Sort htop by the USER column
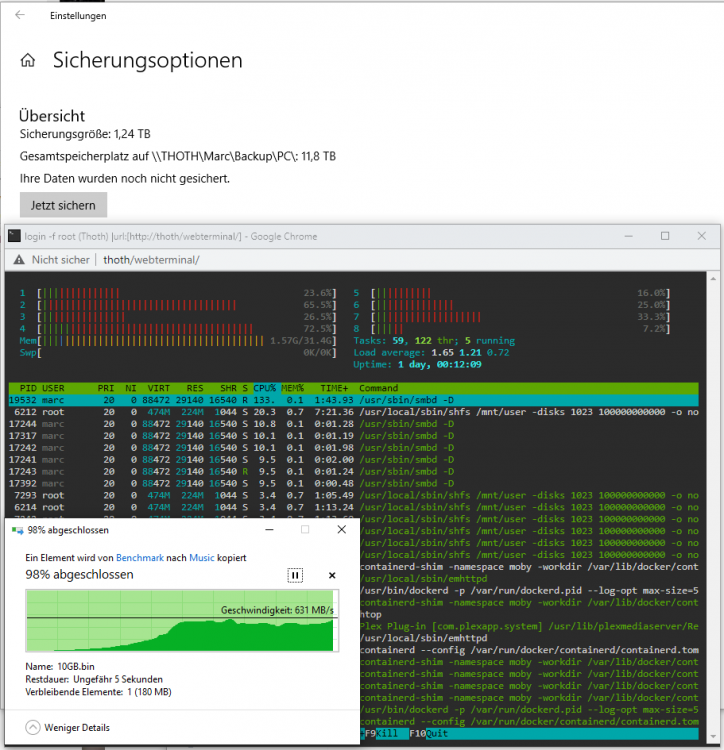724x750 pixels. click(53, 388)
